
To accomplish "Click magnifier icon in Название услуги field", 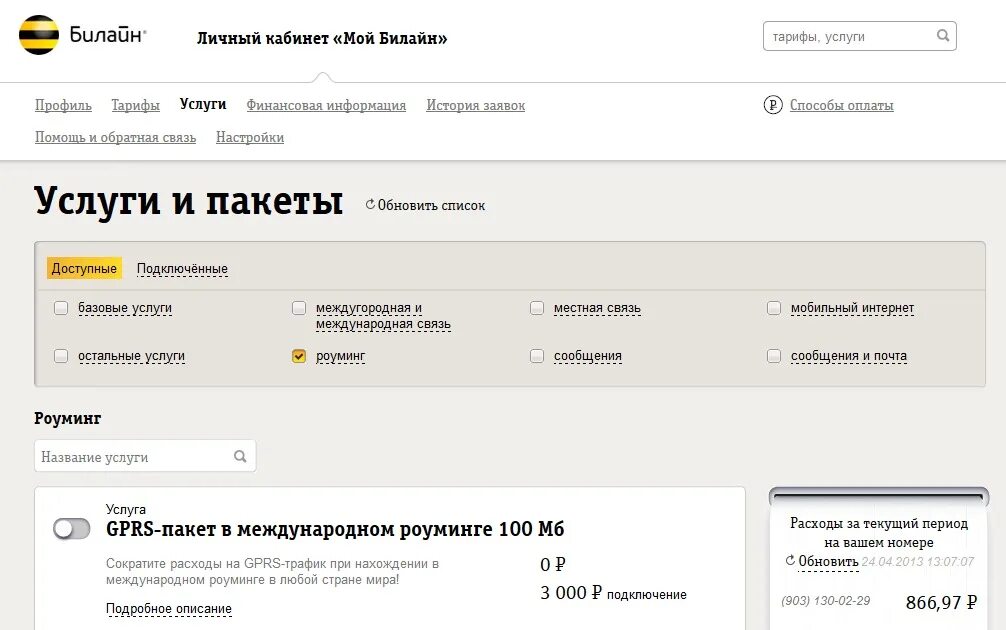I will coord(240,456).
